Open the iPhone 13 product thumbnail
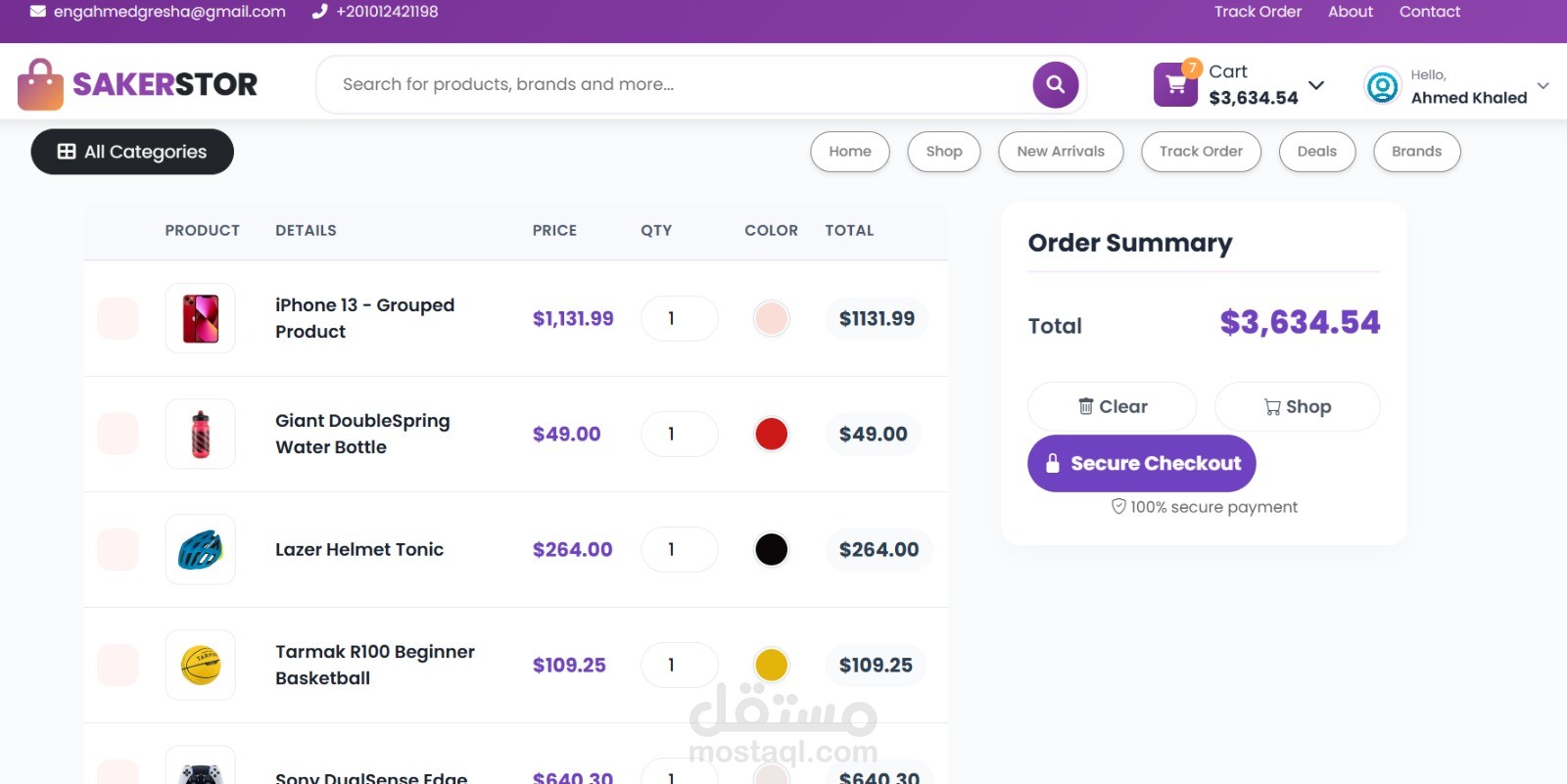The height and width of the screenshot is (784, 1567). 201,318
